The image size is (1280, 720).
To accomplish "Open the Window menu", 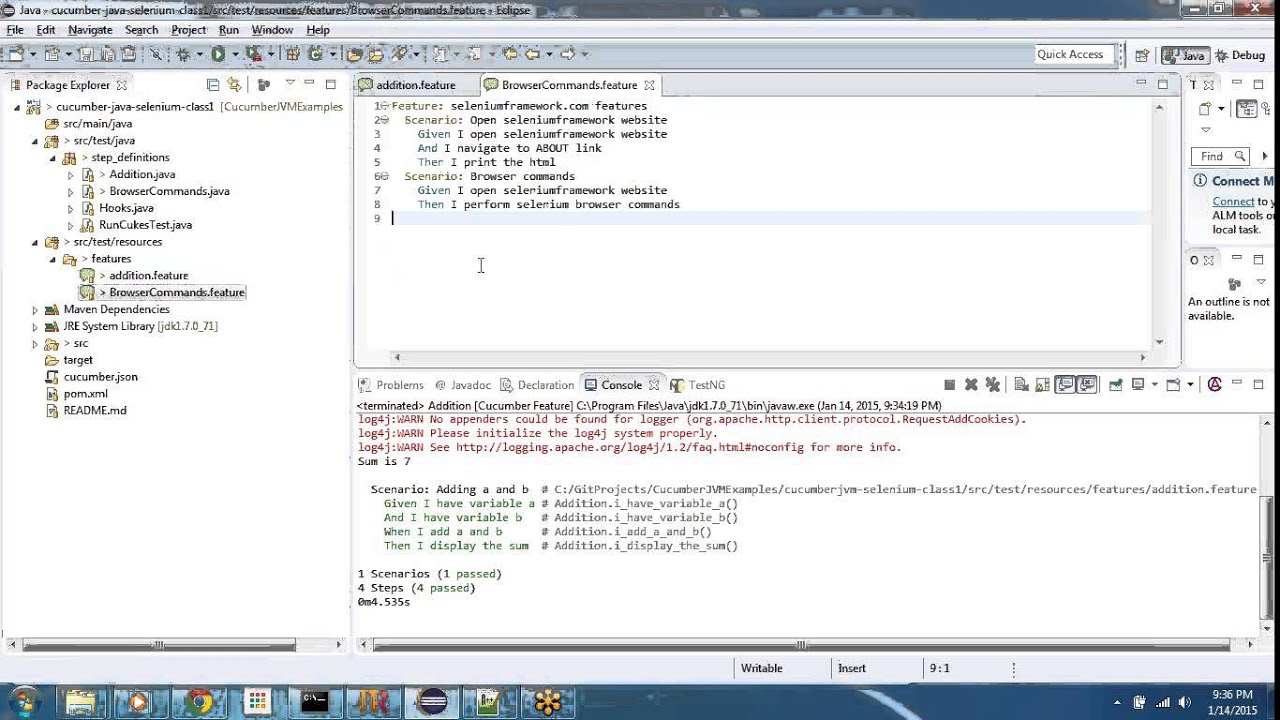I will [x=272, y=30].
